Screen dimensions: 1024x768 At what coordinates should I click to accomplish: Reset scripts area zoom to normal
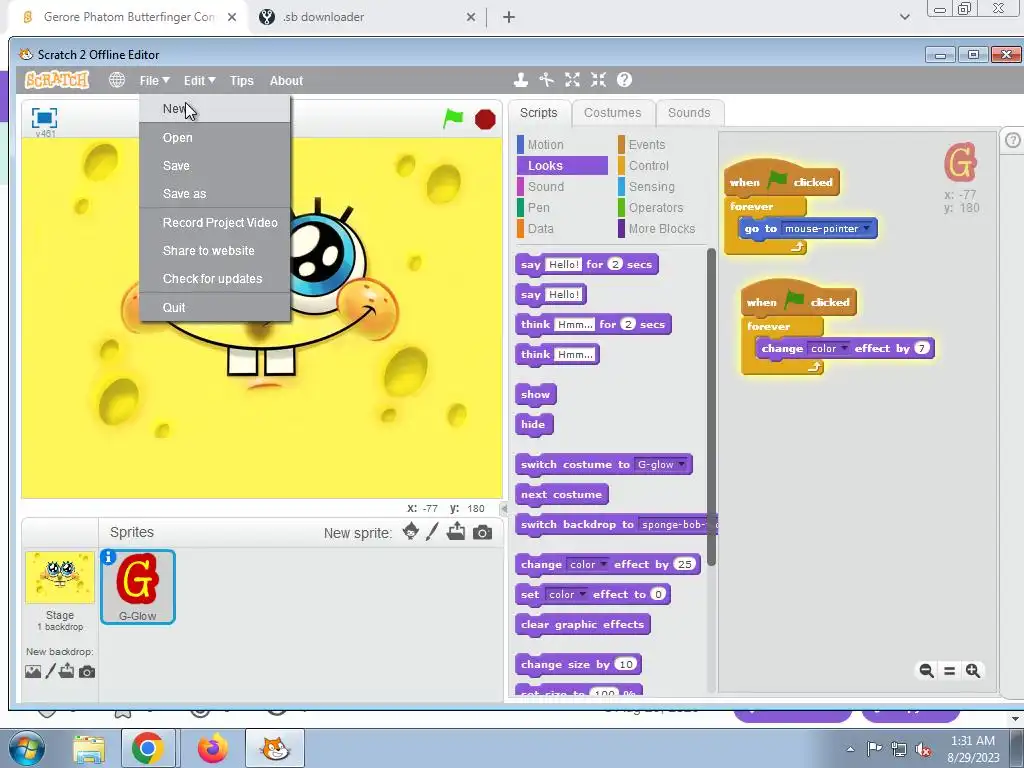(950, 671)
